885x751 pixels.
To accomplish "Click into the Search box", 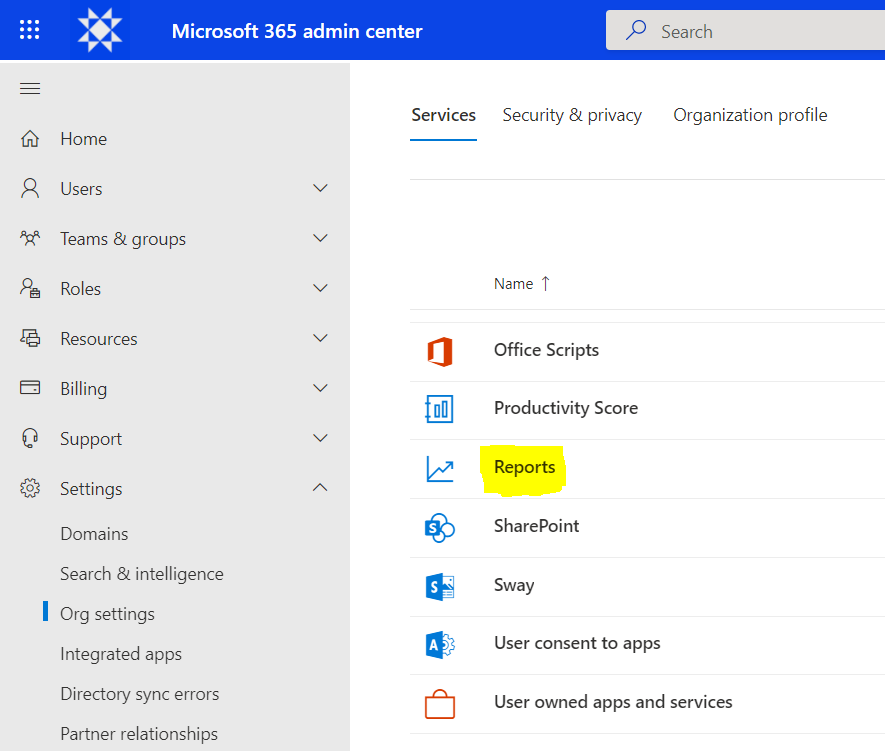I will [x=745, y=30].
